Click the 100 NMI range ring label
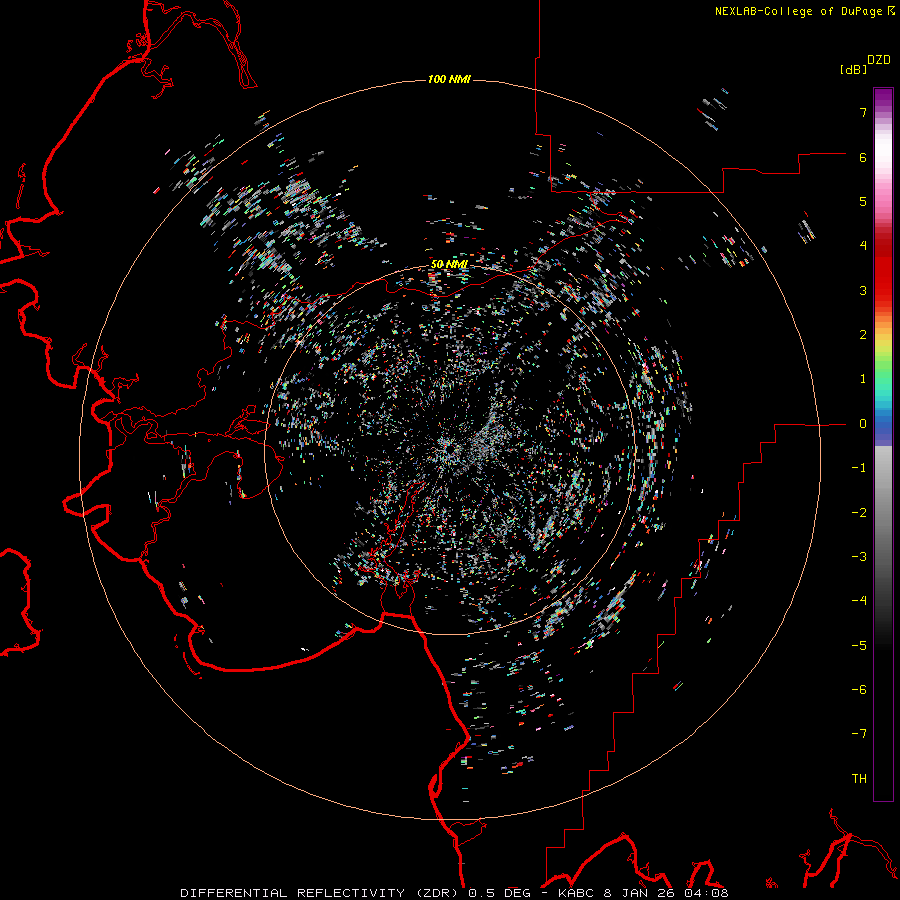Image resolution: width=900 pixels, height=900 pixels. (449, 79)
